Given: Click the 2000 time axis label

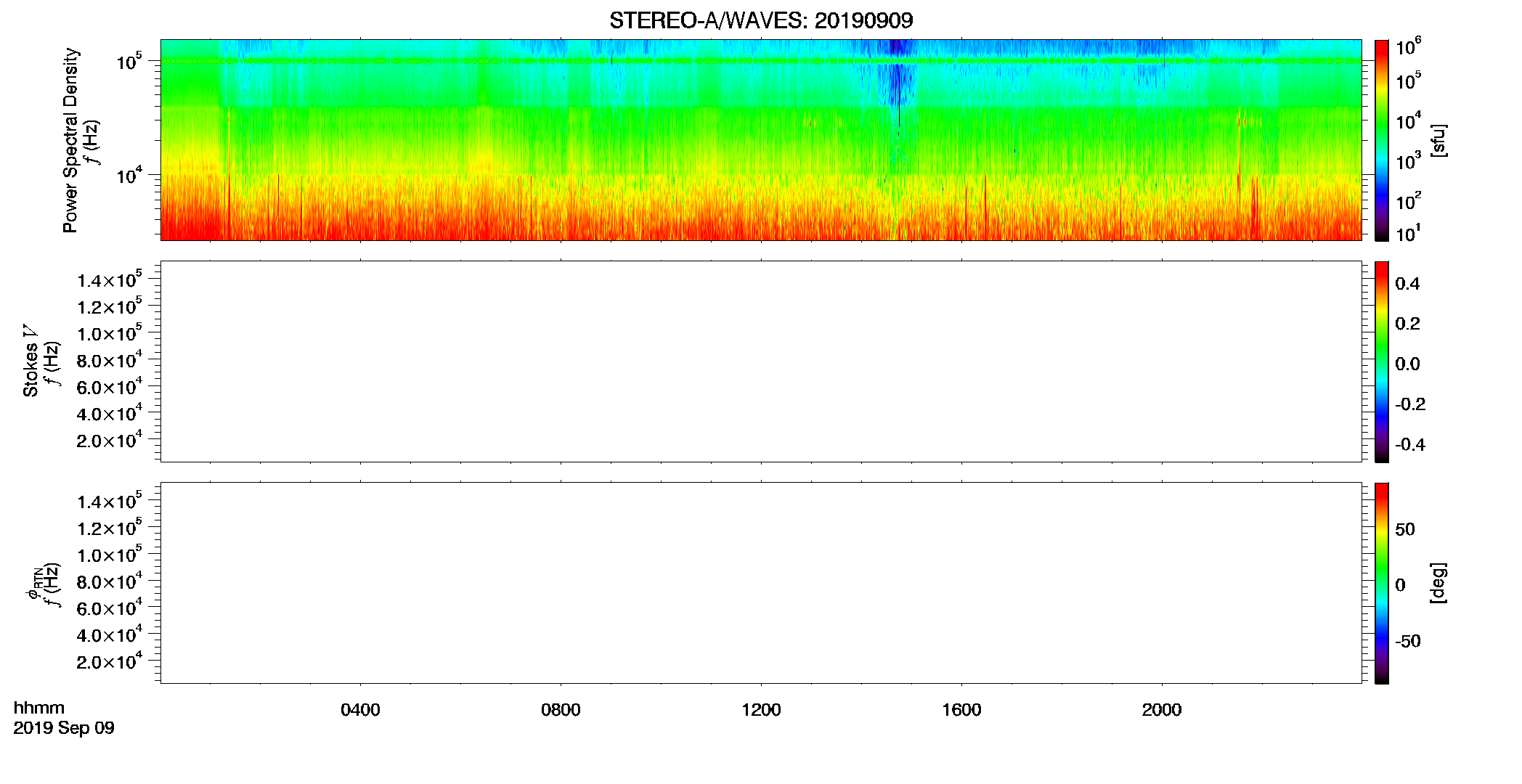Looking at the screenshot, I should (x=1162, y=710).
